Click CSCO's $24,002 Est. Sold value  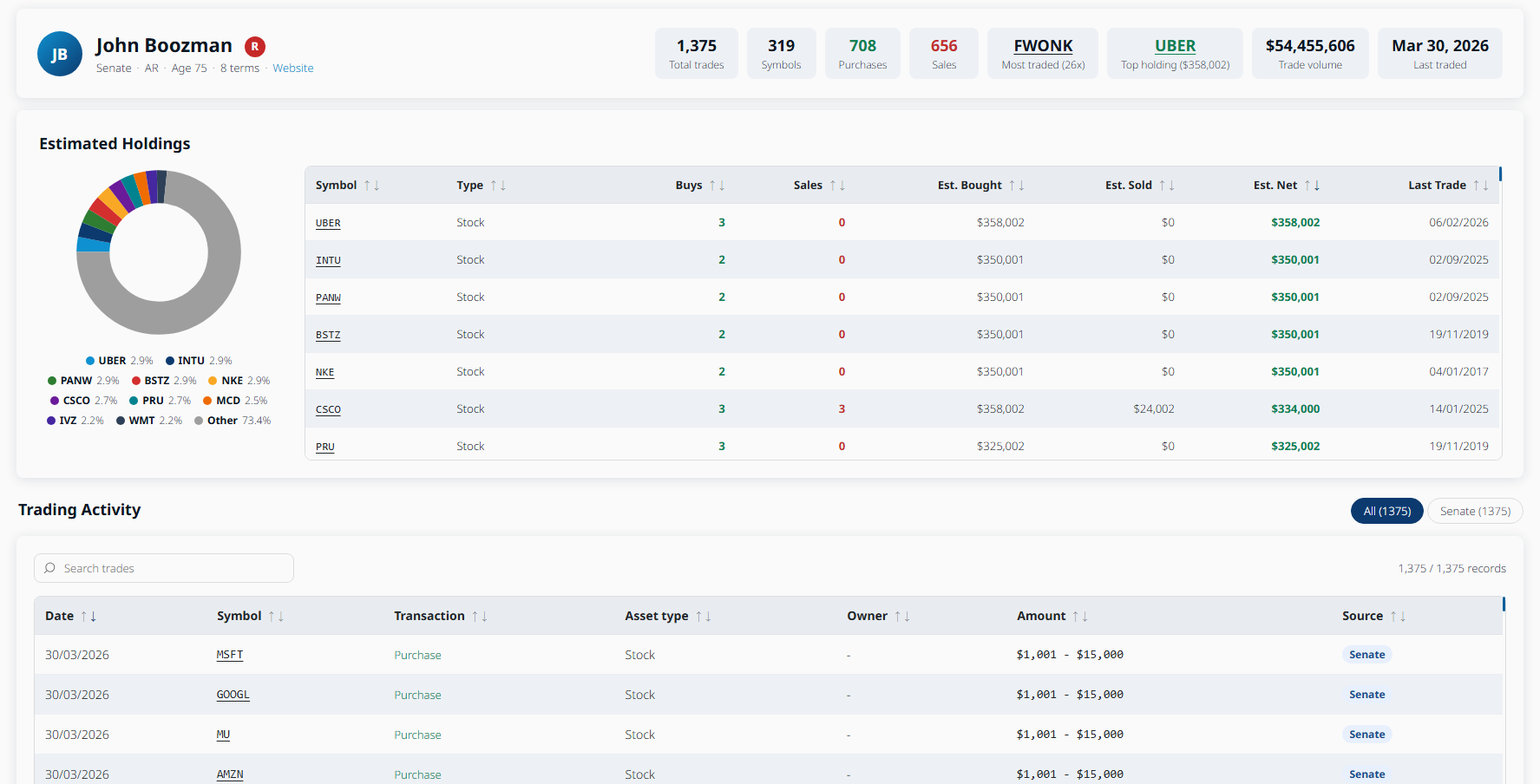[1154, 409]
